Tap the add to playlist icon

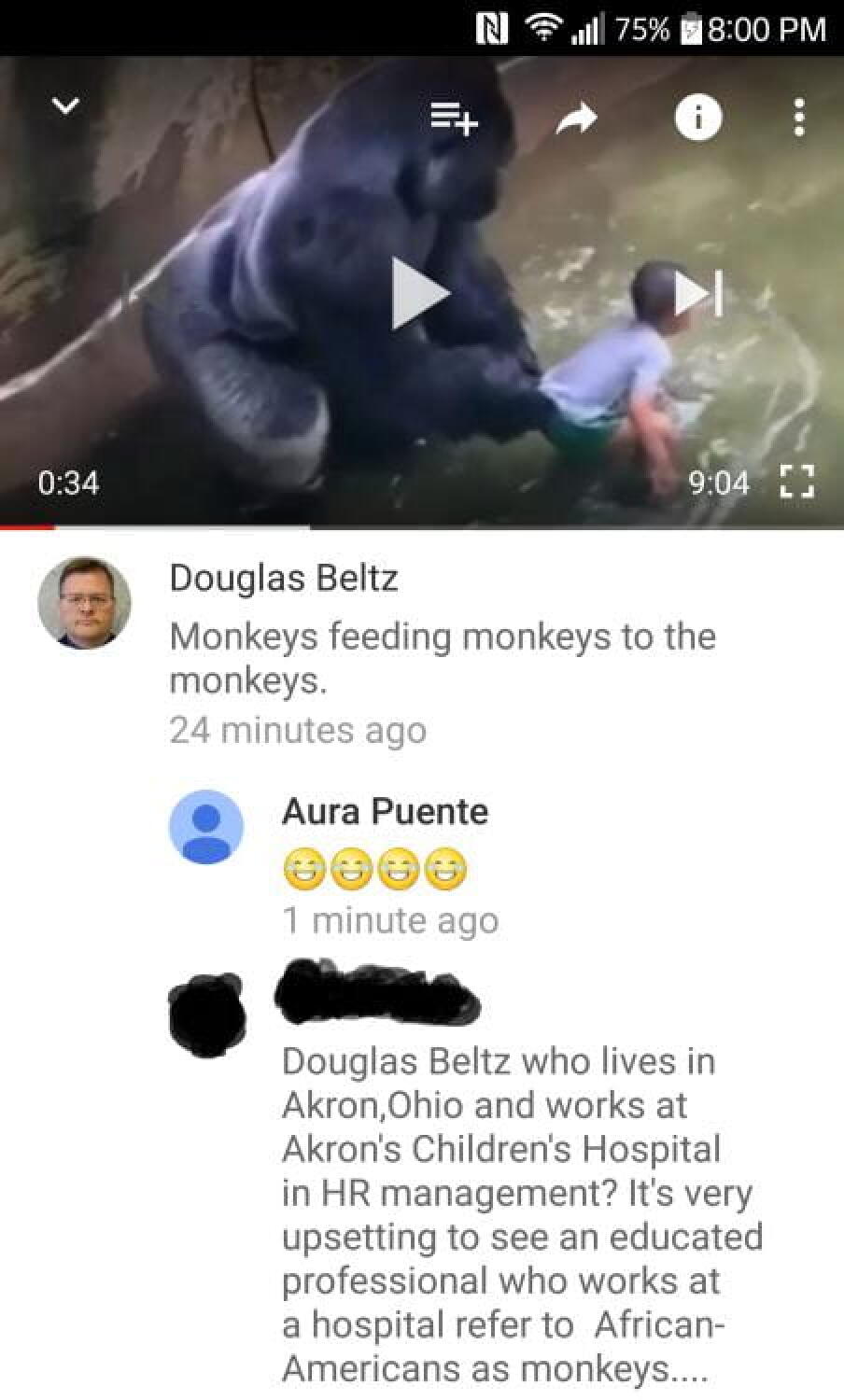click(454, 119)
